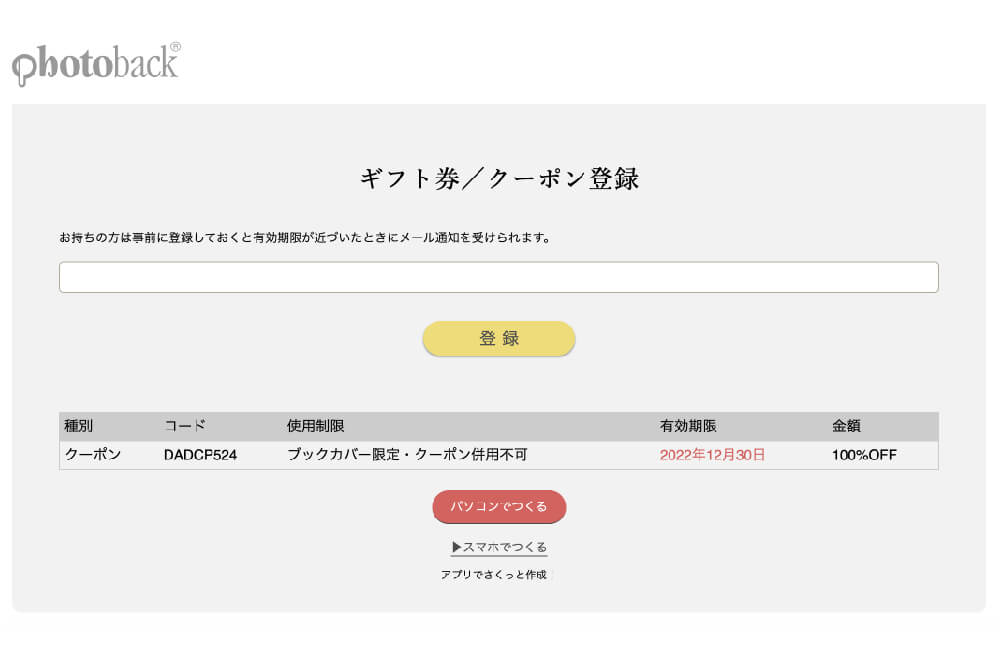
Task: Select the 種別 column header
Action: 79,426
